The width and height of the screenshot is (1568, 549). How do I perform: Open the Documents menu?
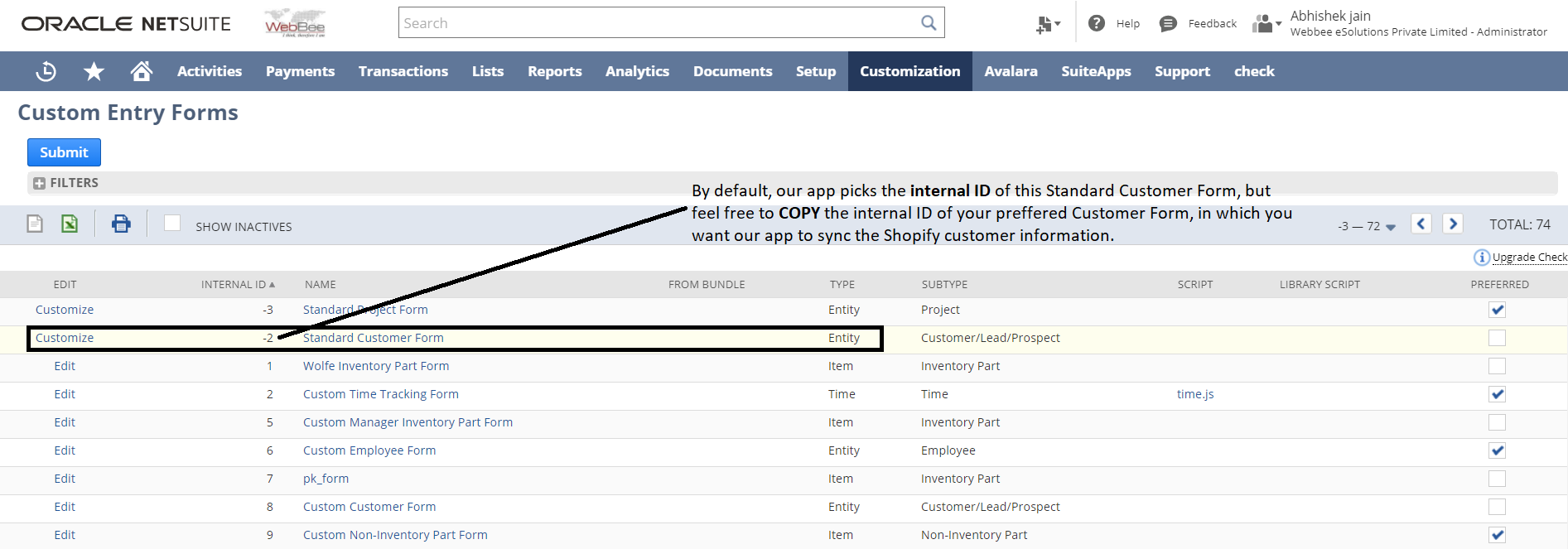tap(733, 71)
